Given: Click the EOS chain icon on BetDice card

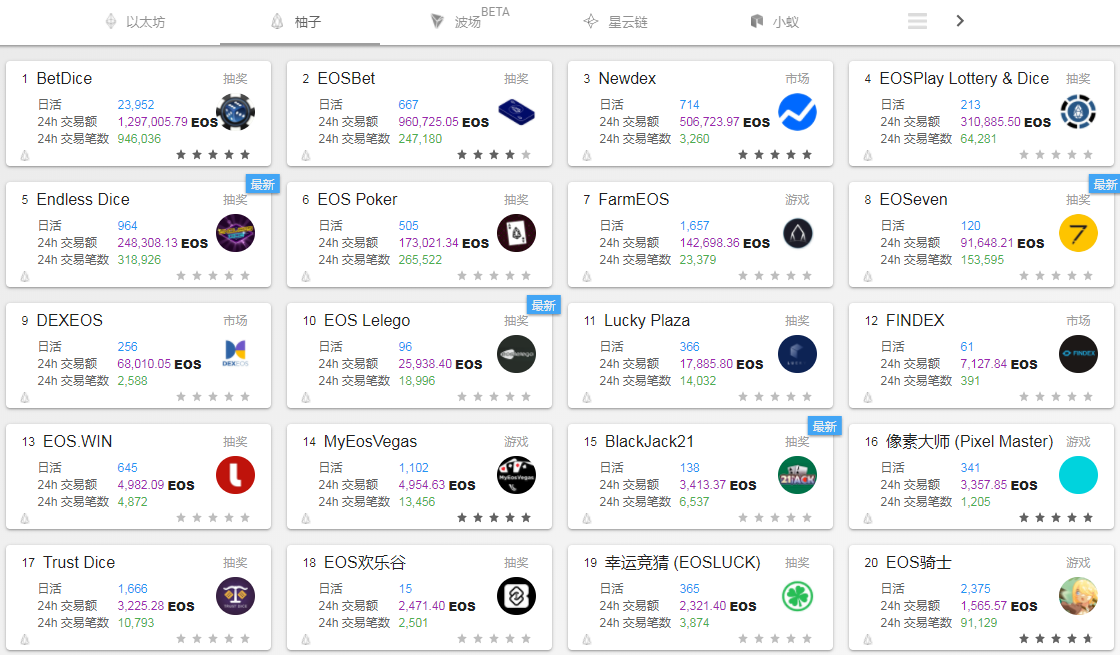Looking at the screenshot, I should pos(25,155).
